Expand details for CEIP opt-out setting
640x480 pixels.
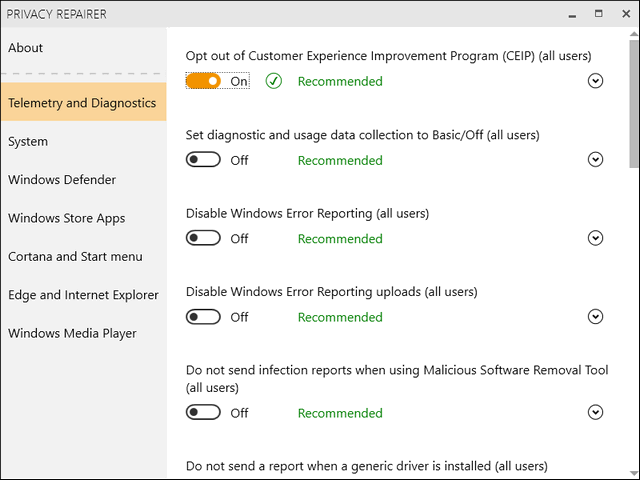pos(595,81)
